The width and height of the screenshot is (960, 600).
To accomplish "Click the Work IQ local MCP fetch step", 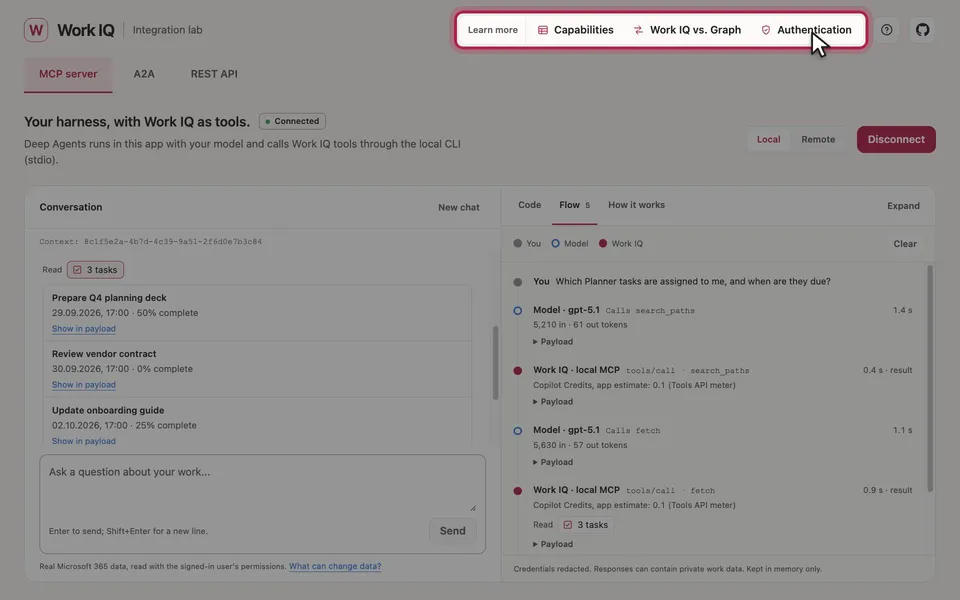I will pos(624,490).
